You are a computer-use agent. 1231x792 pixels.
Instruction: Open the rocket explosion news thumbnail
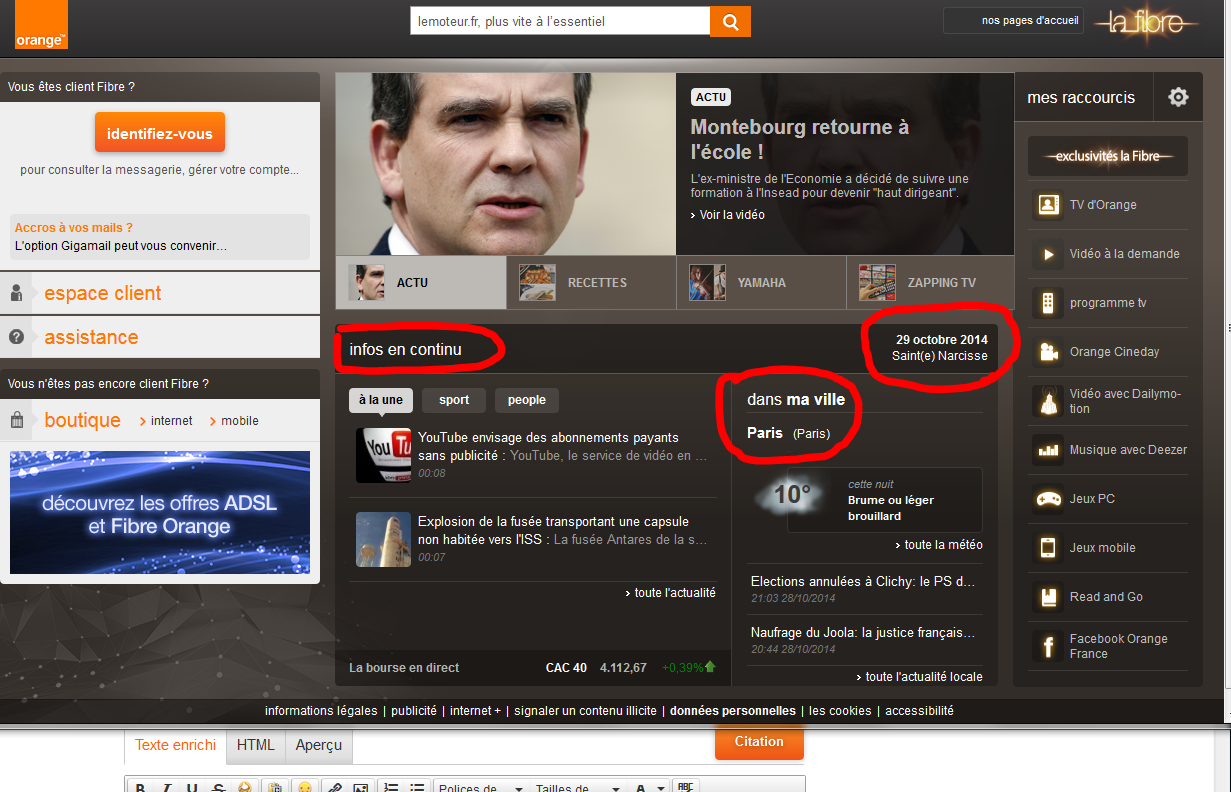point(384,540)
